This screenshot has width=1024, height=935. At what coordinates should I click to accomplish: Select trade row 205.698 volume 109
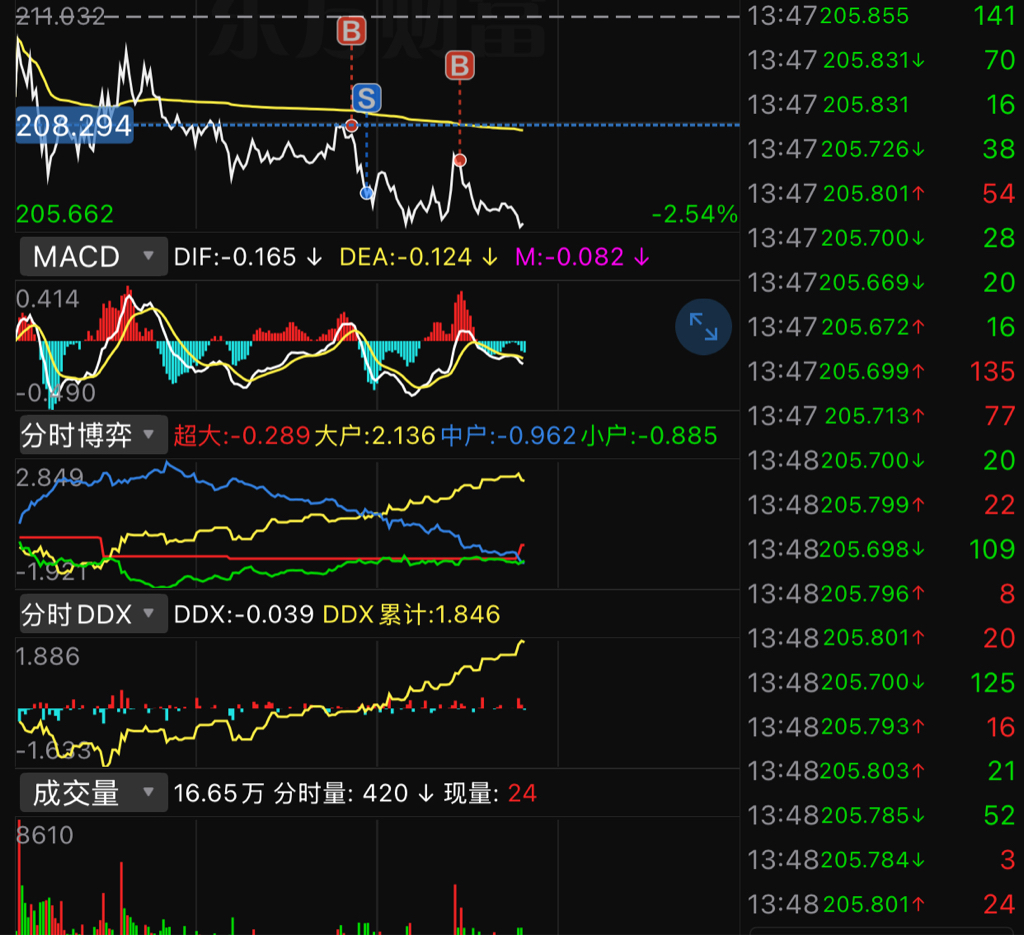tap(882, 549)
